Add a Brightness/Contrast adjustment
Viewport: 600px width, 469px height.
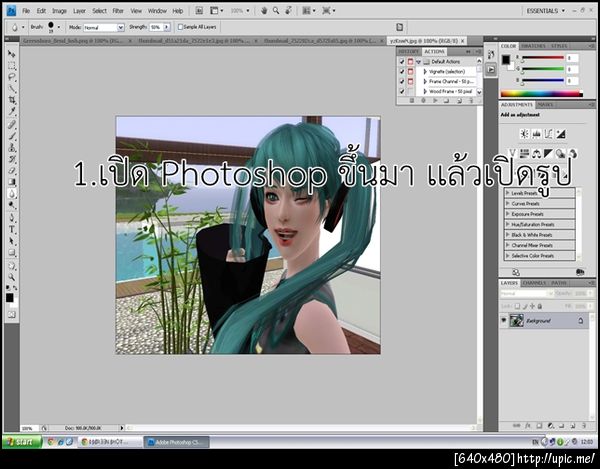(x=524, y=134)
